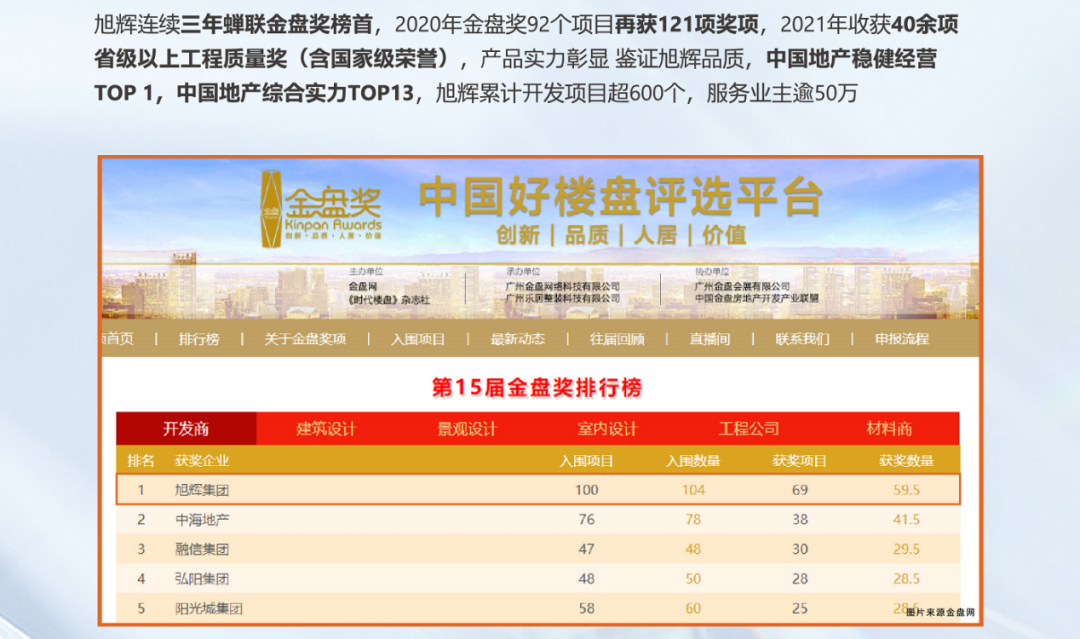Viewport: 1080px width, 639px height.
Task: Click the 排名 column header
Action: pos(141,461)
